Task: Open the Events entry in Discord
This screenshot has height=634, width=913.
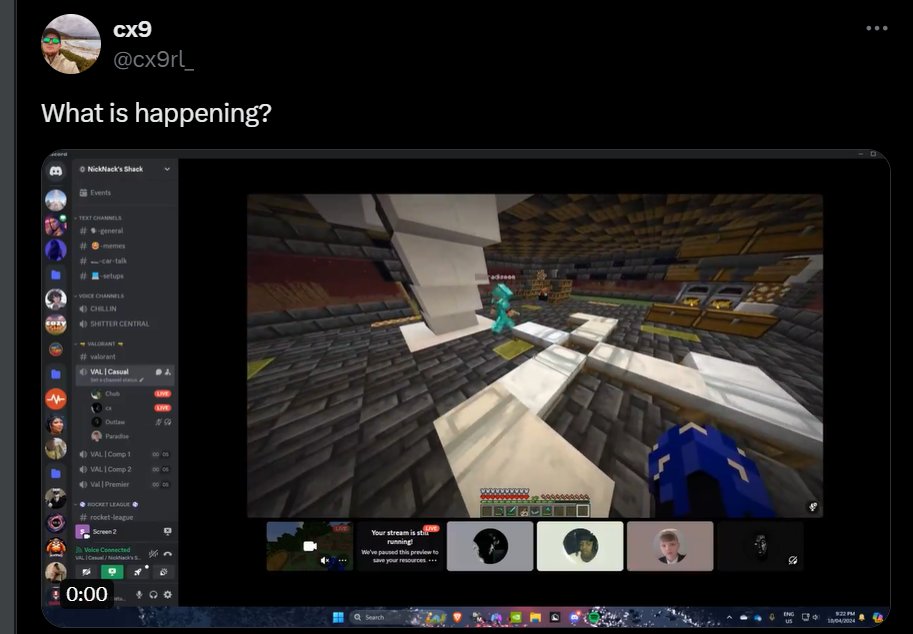Action: tap(95, 193)
